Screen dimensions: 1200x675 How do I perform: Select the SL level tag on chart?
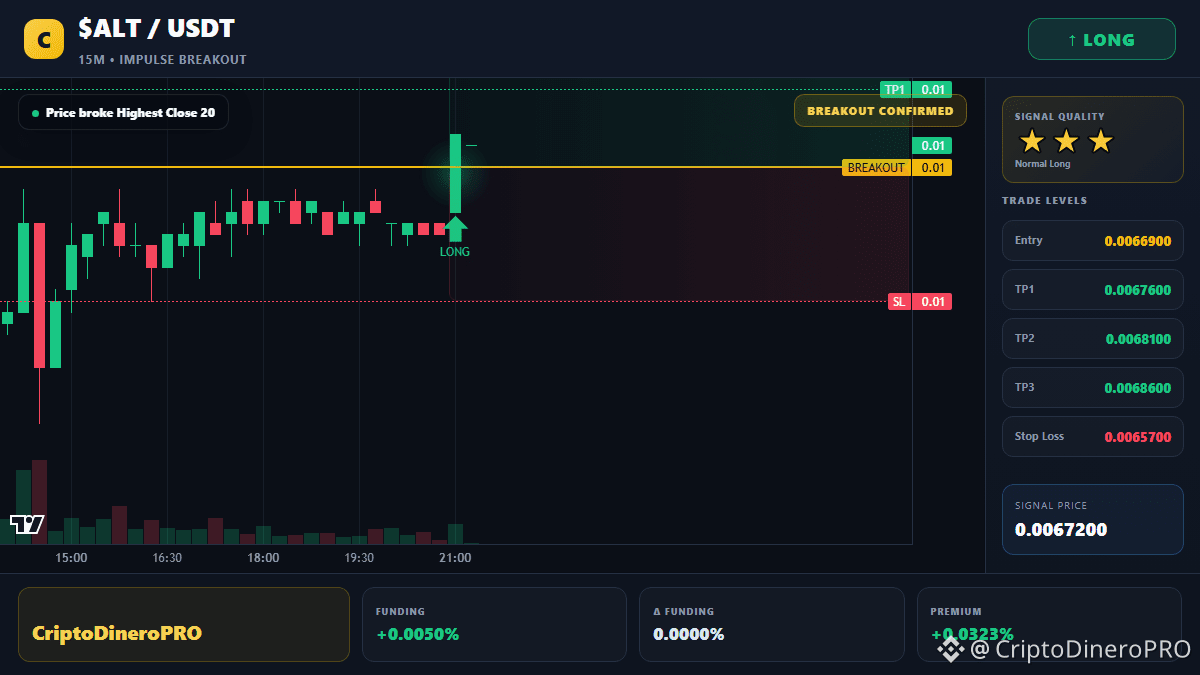[920, 301]
